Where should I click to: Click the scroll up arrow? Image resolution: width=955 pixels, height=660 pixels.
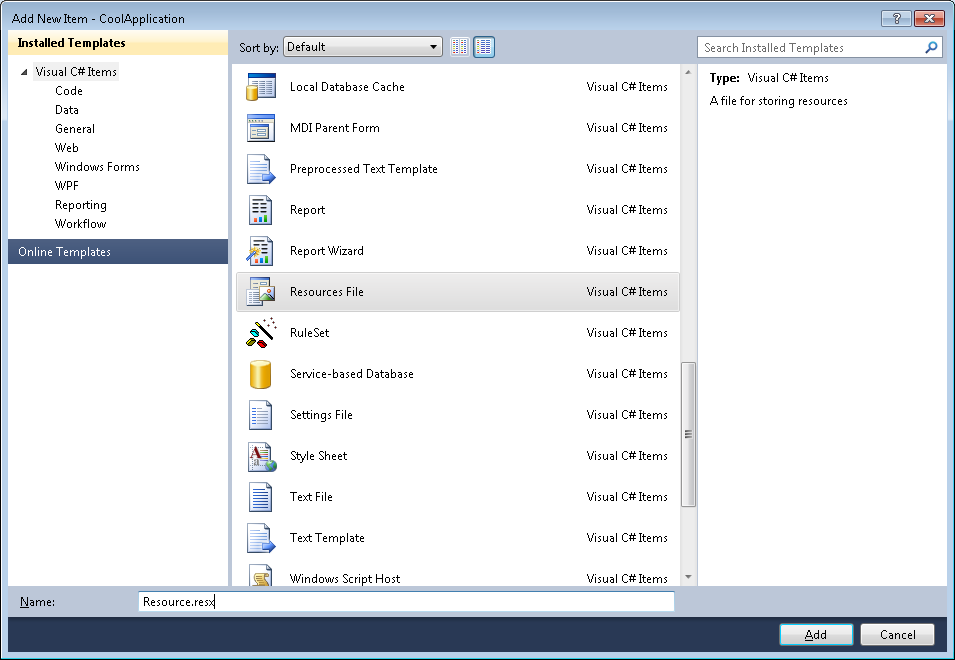[x=688, y=72]
